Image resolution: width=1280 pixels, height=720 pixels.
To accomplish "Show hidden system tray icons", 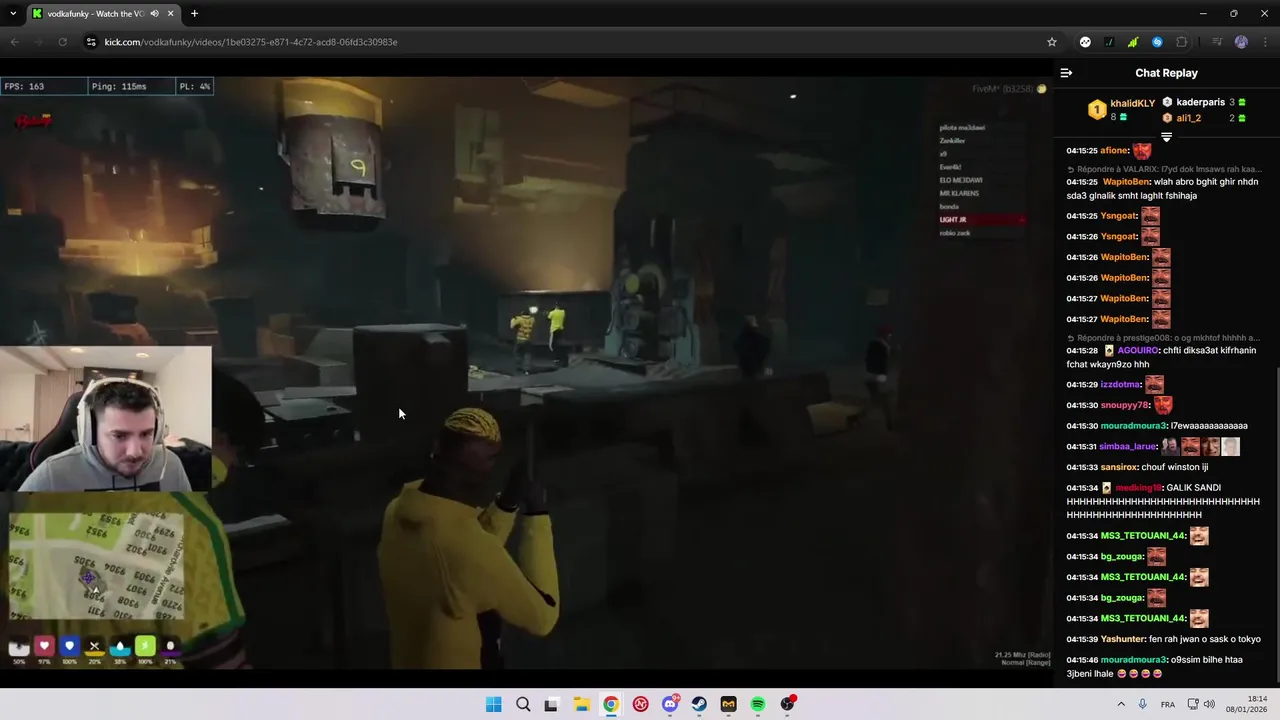I will pos(1121,704).
